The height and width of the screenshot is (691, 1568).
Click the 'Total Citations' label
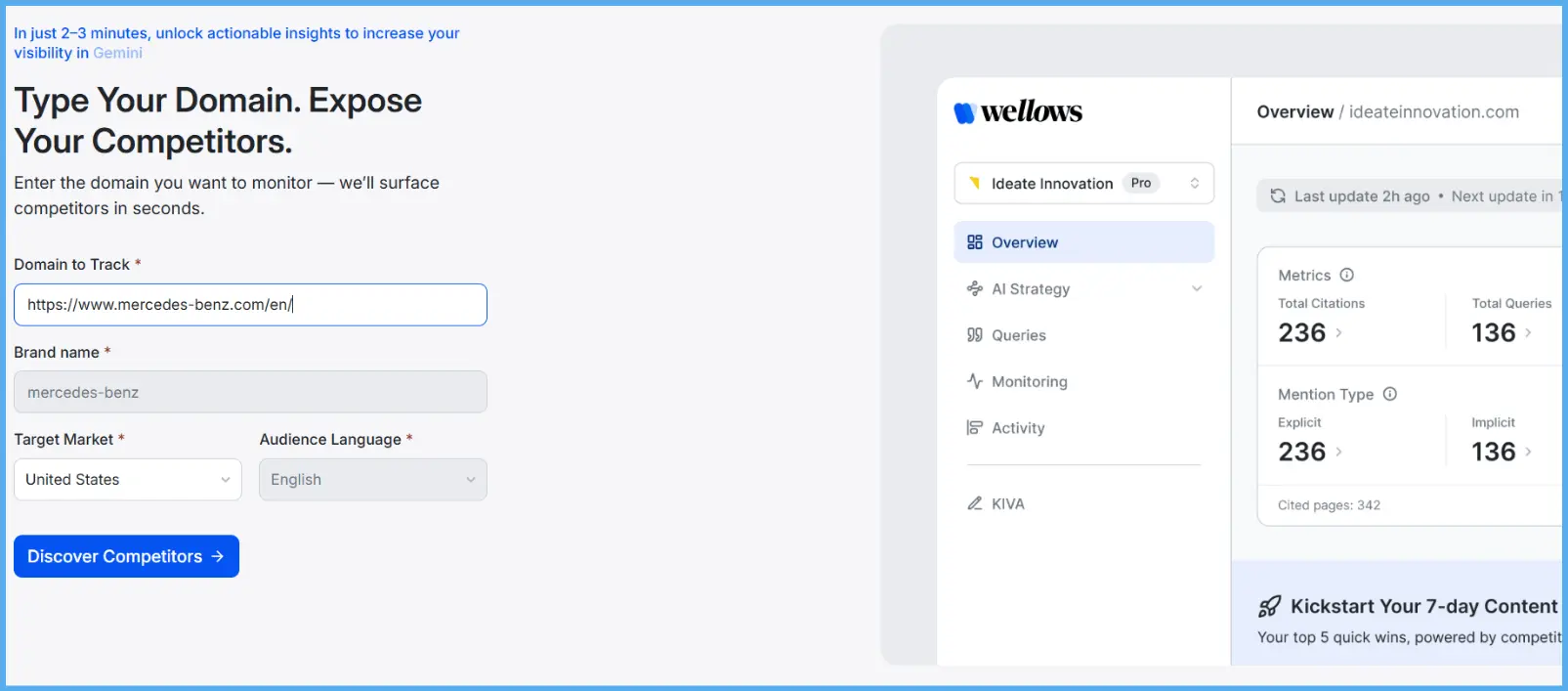click(x=1321, y=304)
